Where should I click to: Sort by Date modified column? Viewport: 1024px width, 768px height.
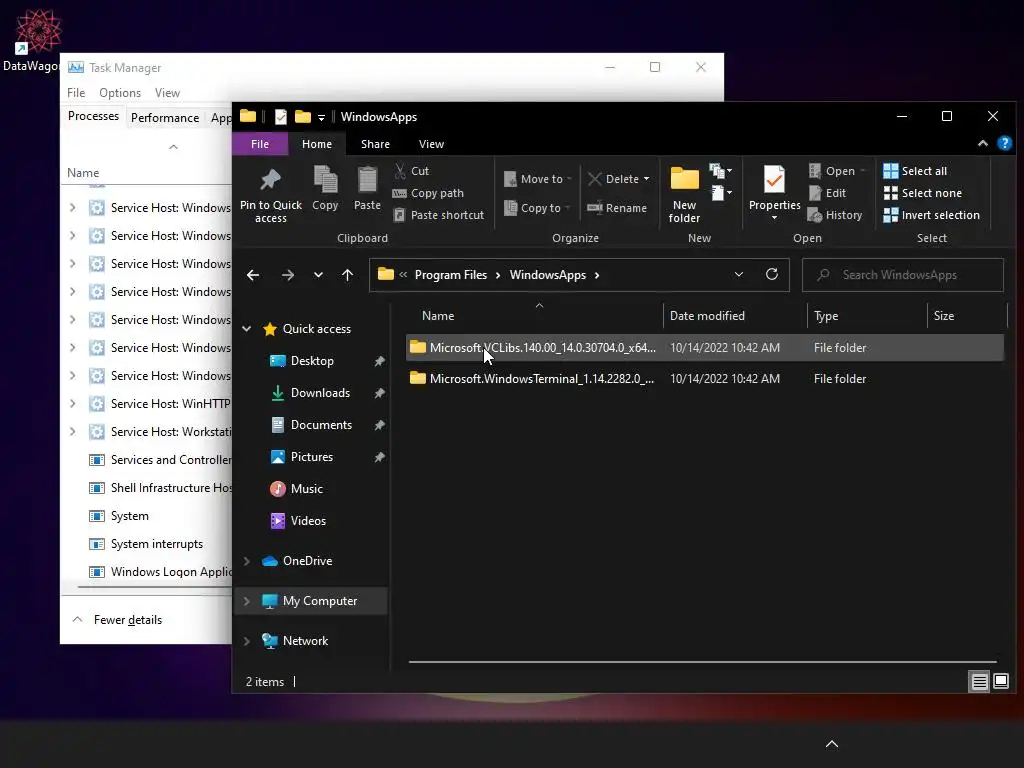click(735, 315)
